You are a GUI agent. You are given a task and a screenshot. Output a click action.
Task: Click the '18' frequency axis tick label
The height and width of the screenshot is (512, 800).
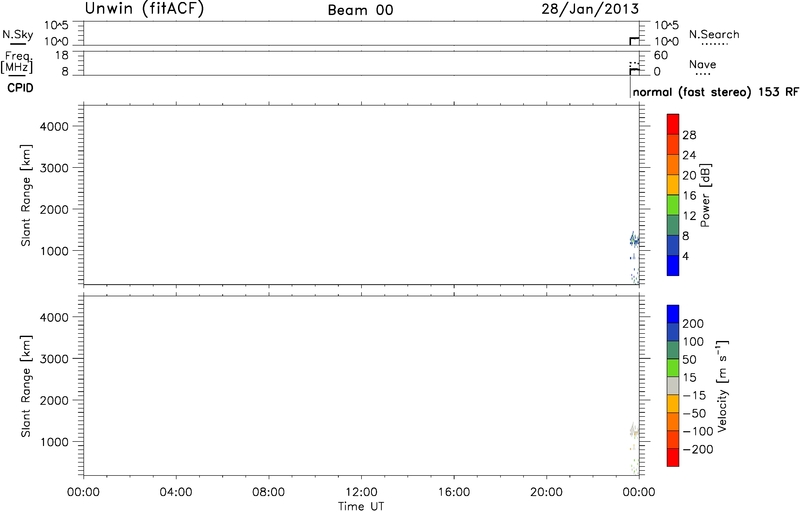click(x=62, y=56)
